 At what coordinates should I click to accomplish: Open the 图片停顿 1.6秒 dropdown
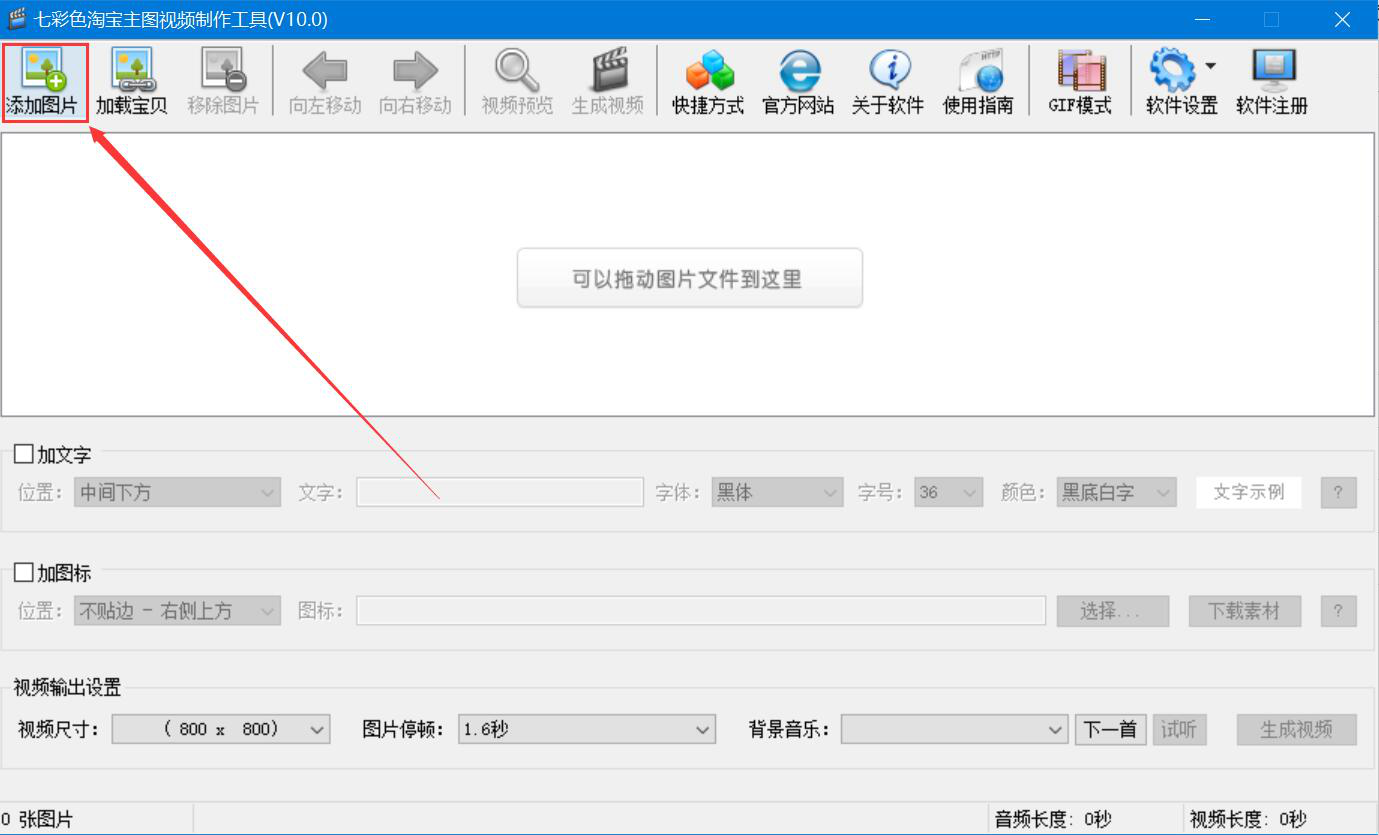[x=587, y=729]
